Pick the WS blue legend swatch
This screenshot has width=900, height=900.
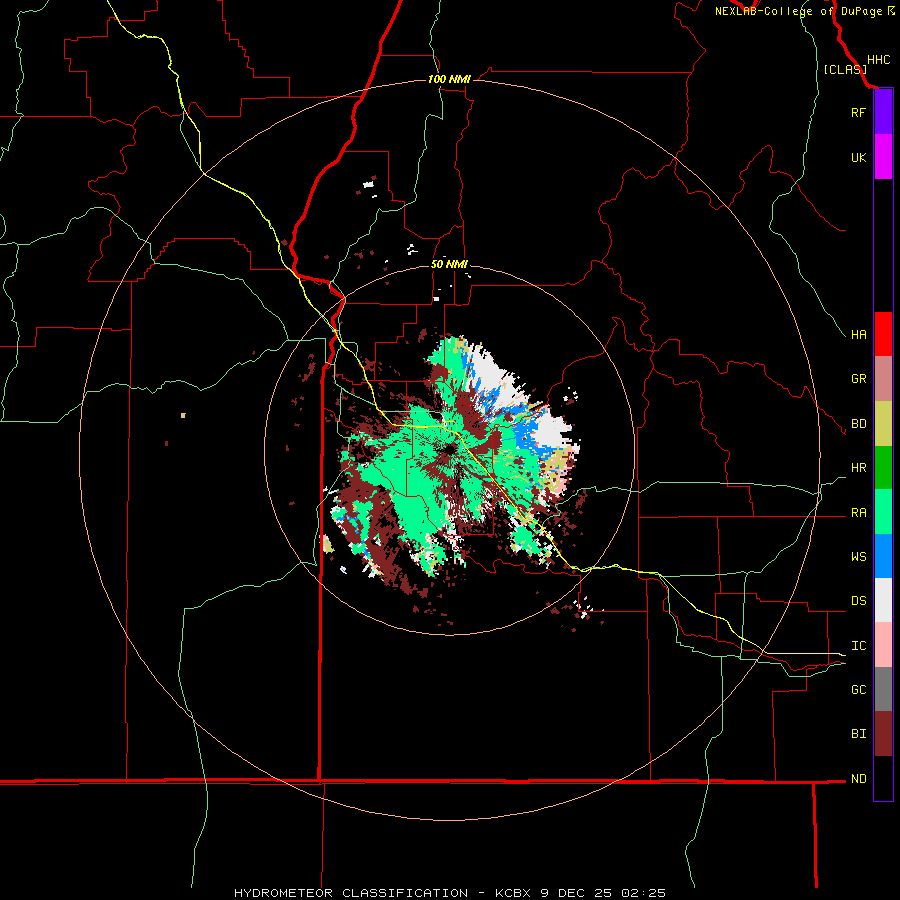click(883, 556)
